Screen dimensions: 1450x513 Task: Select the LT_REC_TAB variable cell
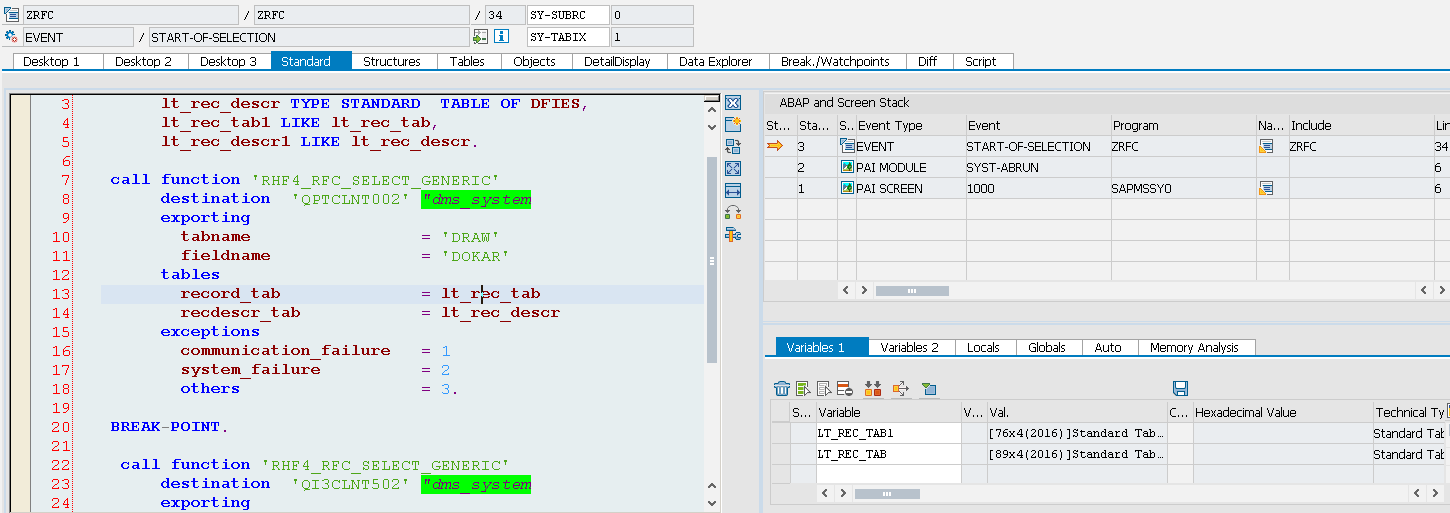[x=888, y=454]
